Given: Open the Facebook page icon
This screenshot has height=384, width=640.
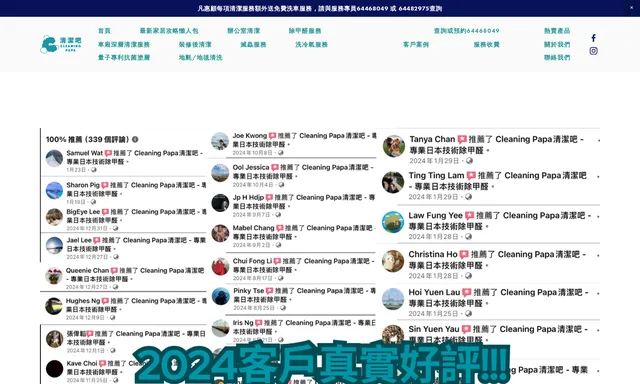Looking at the screenshot, I should point(593,38).
